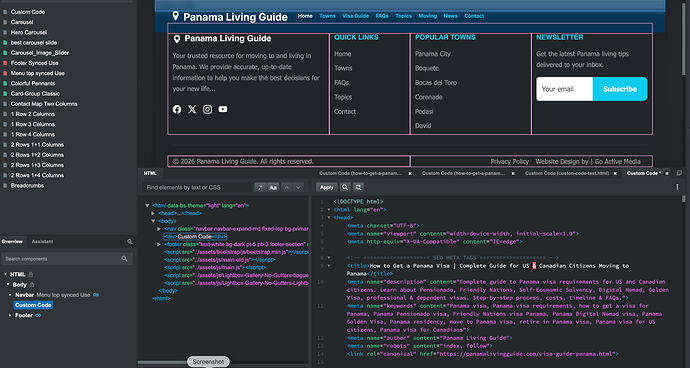Collapse the HTML item in Overview tree
The image size is (690, 368).
[5, 275]
